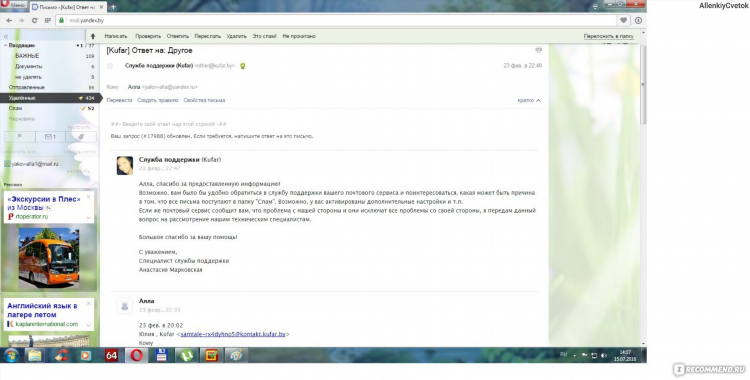Clear Спам folder with broom icon
This screenshot has height=380, width=750.
[x=83, y=109]
